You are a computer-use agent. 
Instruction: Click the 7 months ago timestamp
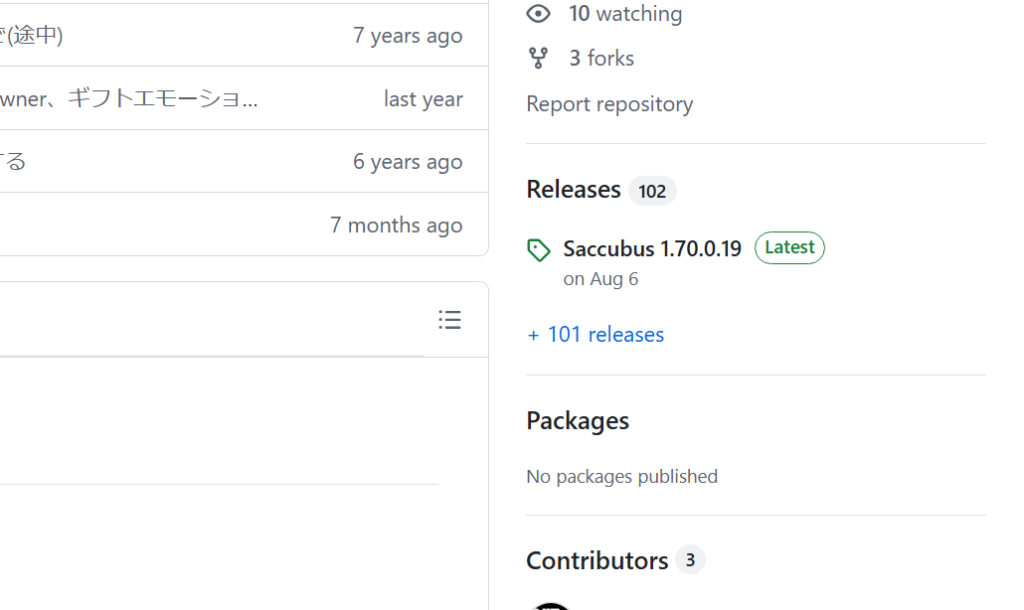click(396, 225)
